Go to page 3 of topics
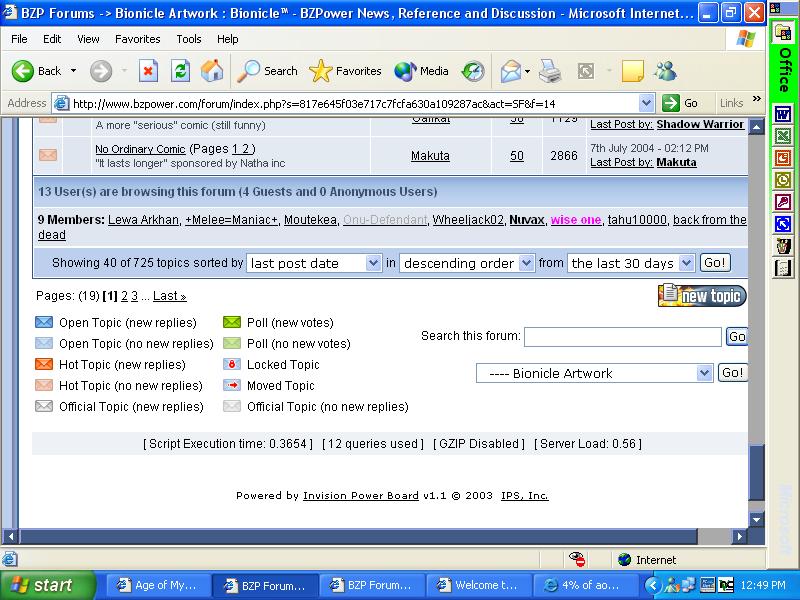800x600 pixels. [x=134, y=296]
